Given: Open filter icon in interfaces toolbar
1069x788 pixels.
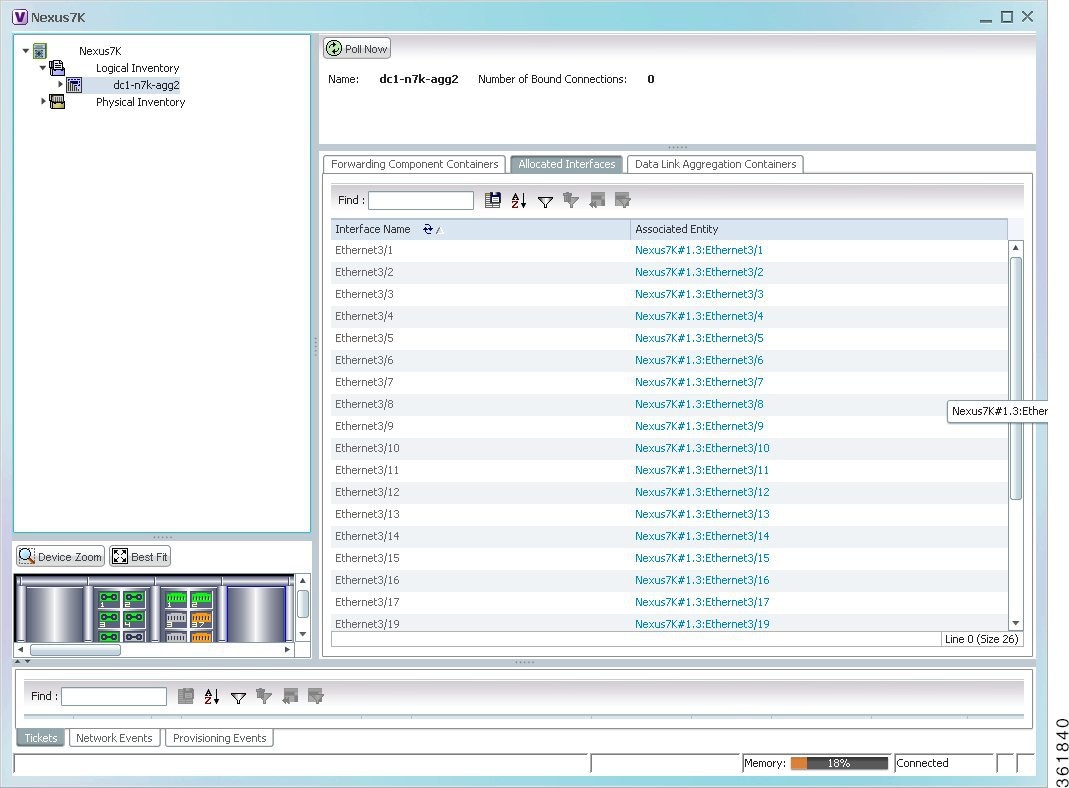Looking at the screenshot, I should tap(545, 201).
